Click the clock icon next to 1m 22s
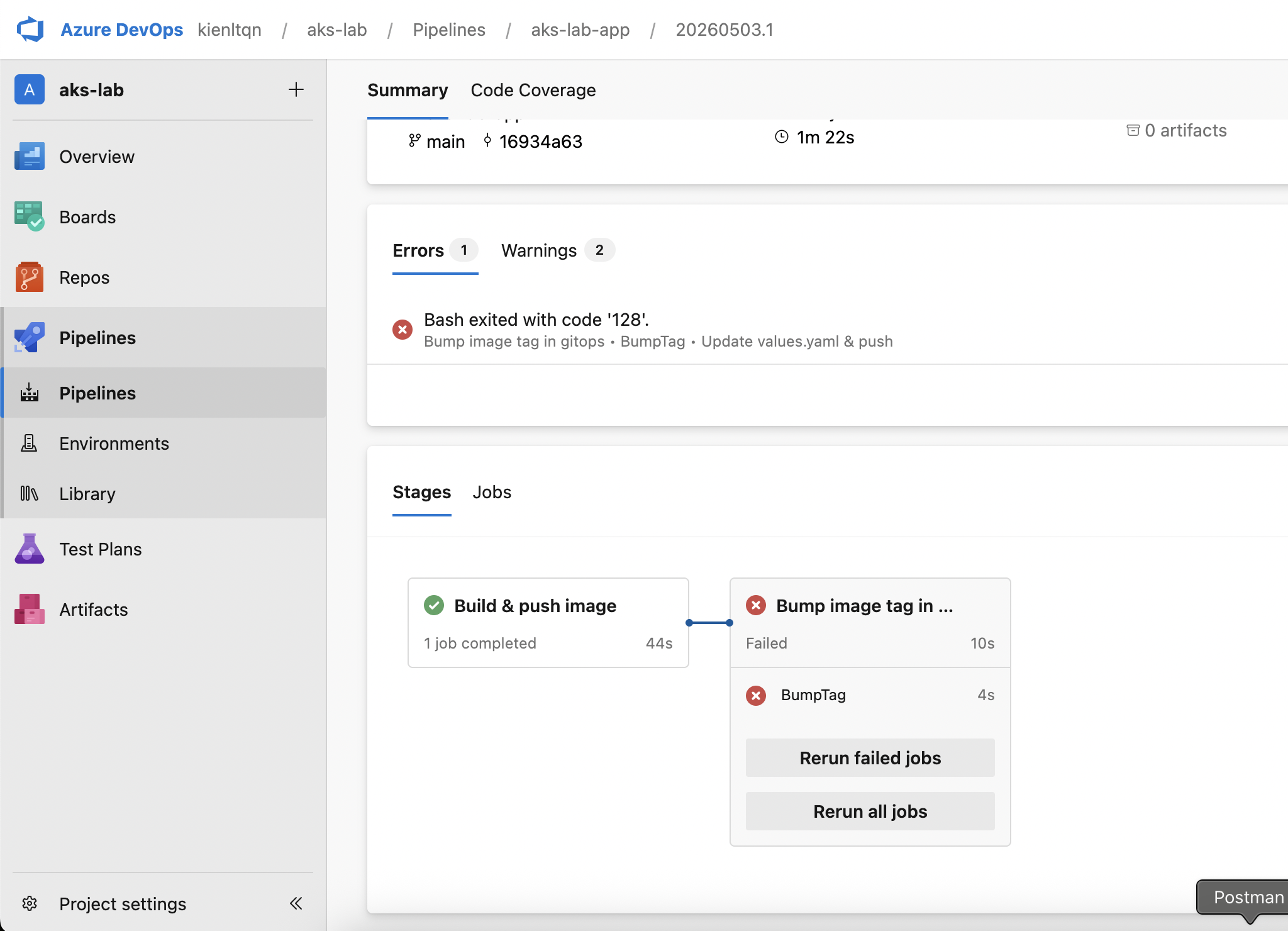 (782, 137)
